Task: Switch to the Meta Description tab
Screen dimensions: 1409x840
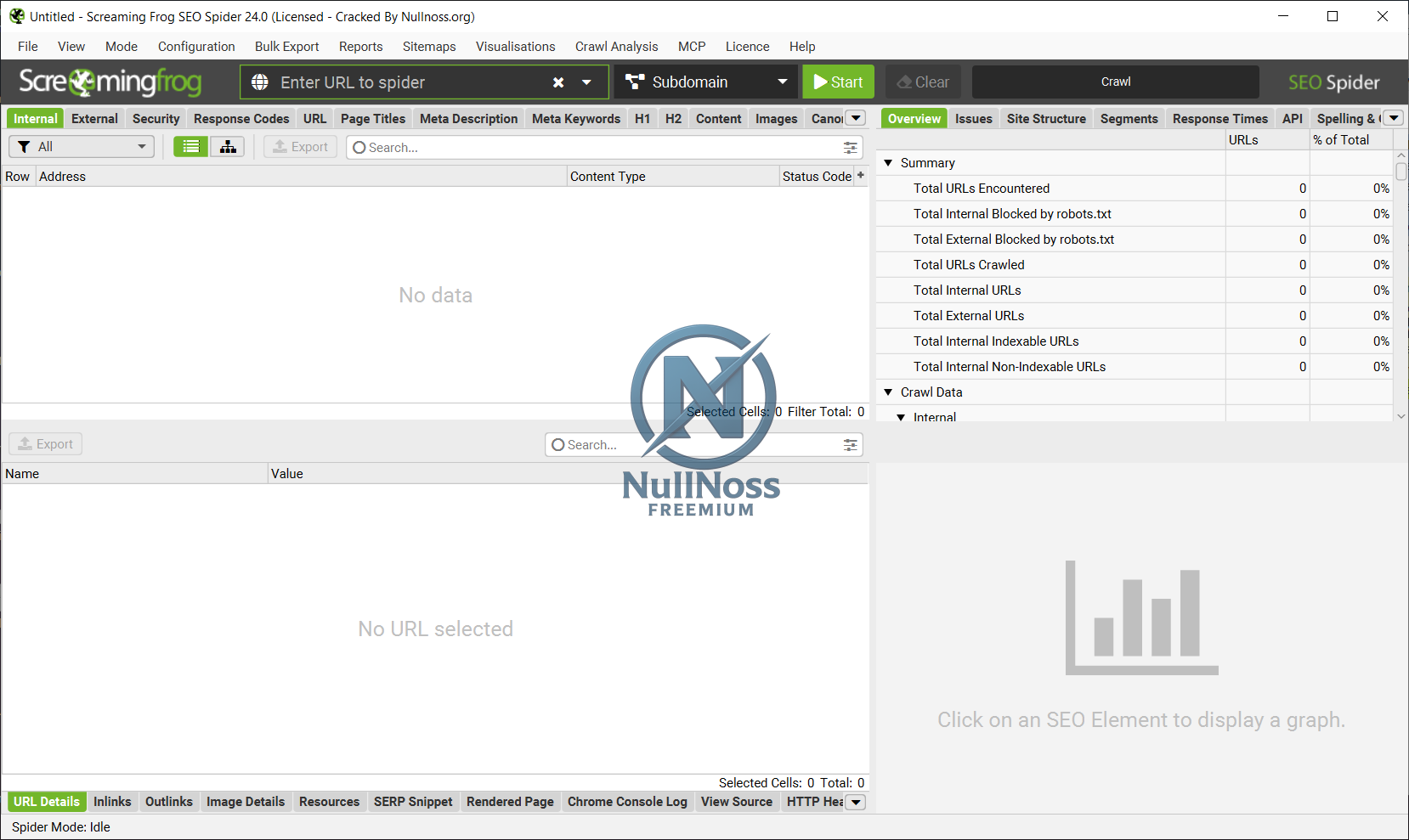Action: click(x=469, y=119)
